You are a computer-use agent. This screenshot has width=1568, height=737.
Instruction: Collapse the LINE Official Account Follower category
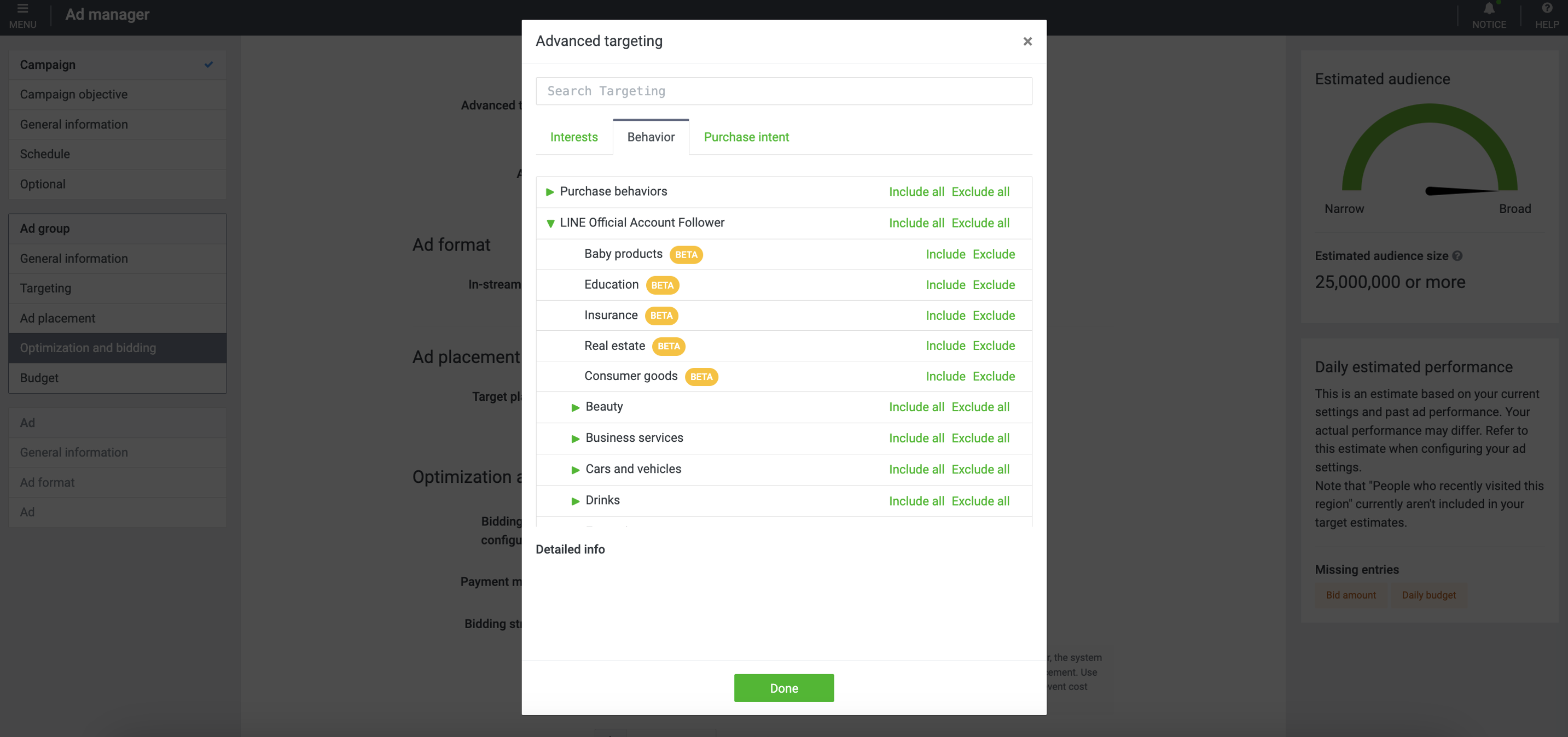click(x=550, y=223)
